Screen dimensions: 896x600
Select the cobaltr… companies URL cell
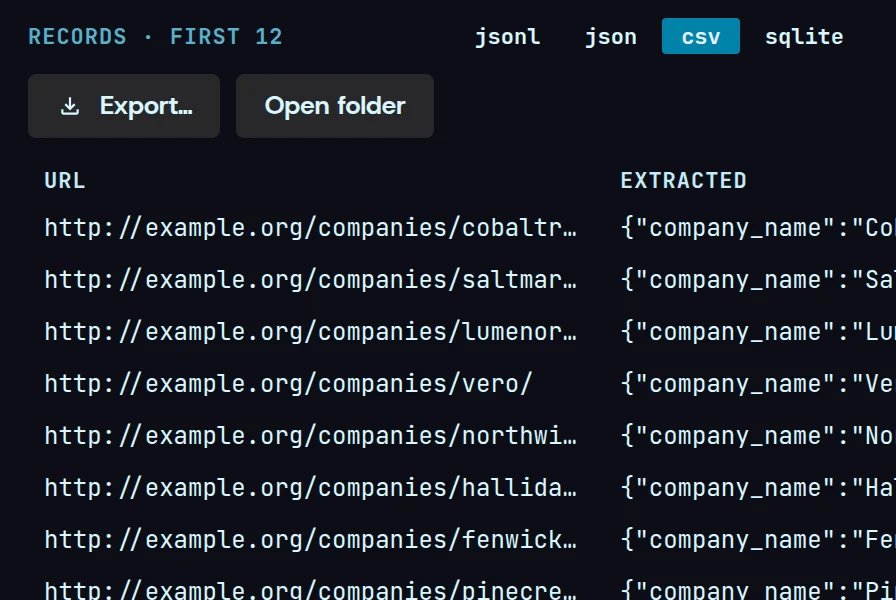[311, 228]
